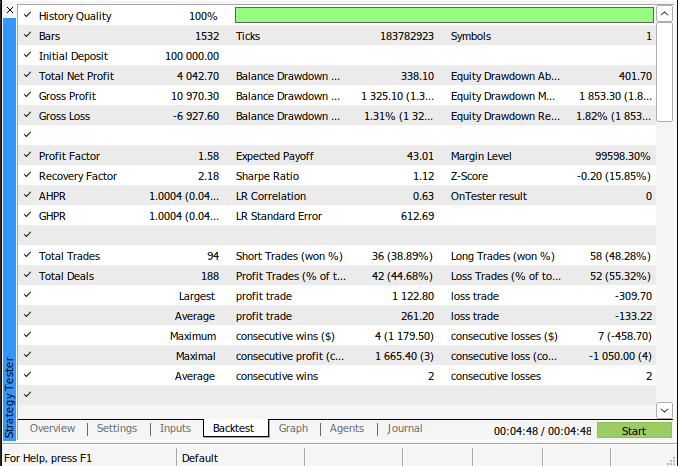Click the scroll up arrow button

664,14
